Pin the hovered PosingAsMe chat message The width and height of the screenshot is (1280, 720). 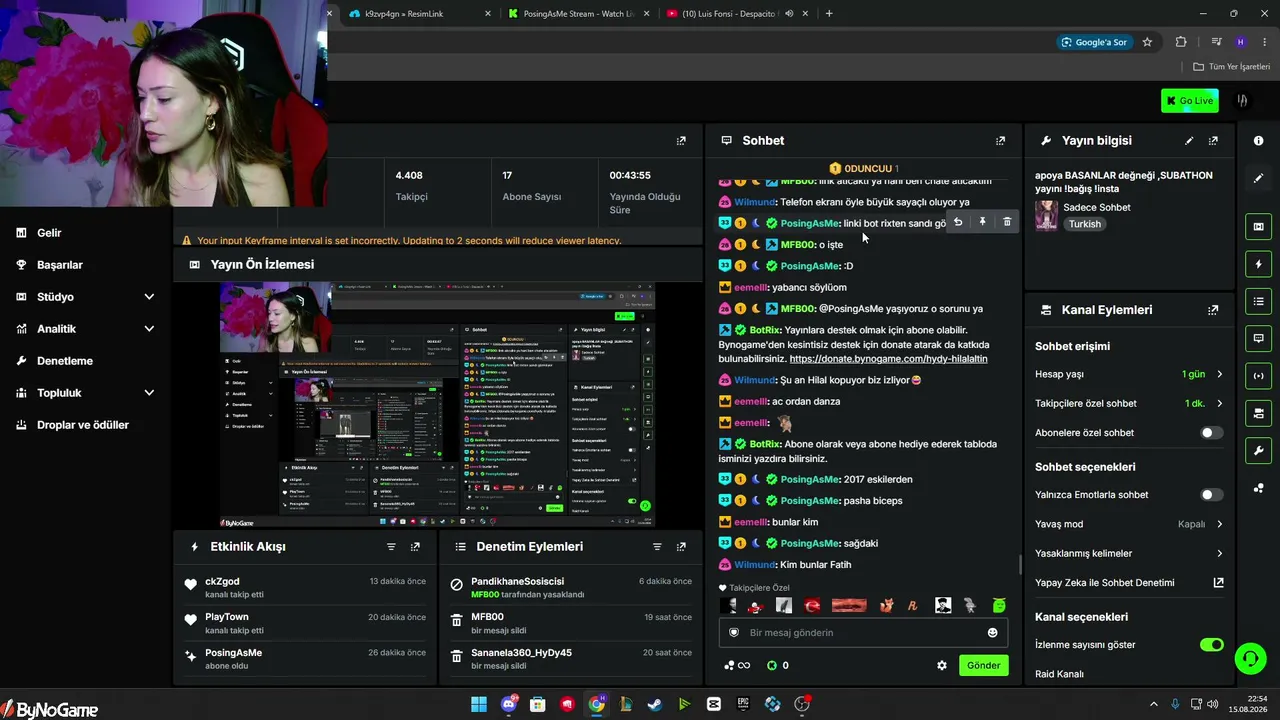point(982,222)
